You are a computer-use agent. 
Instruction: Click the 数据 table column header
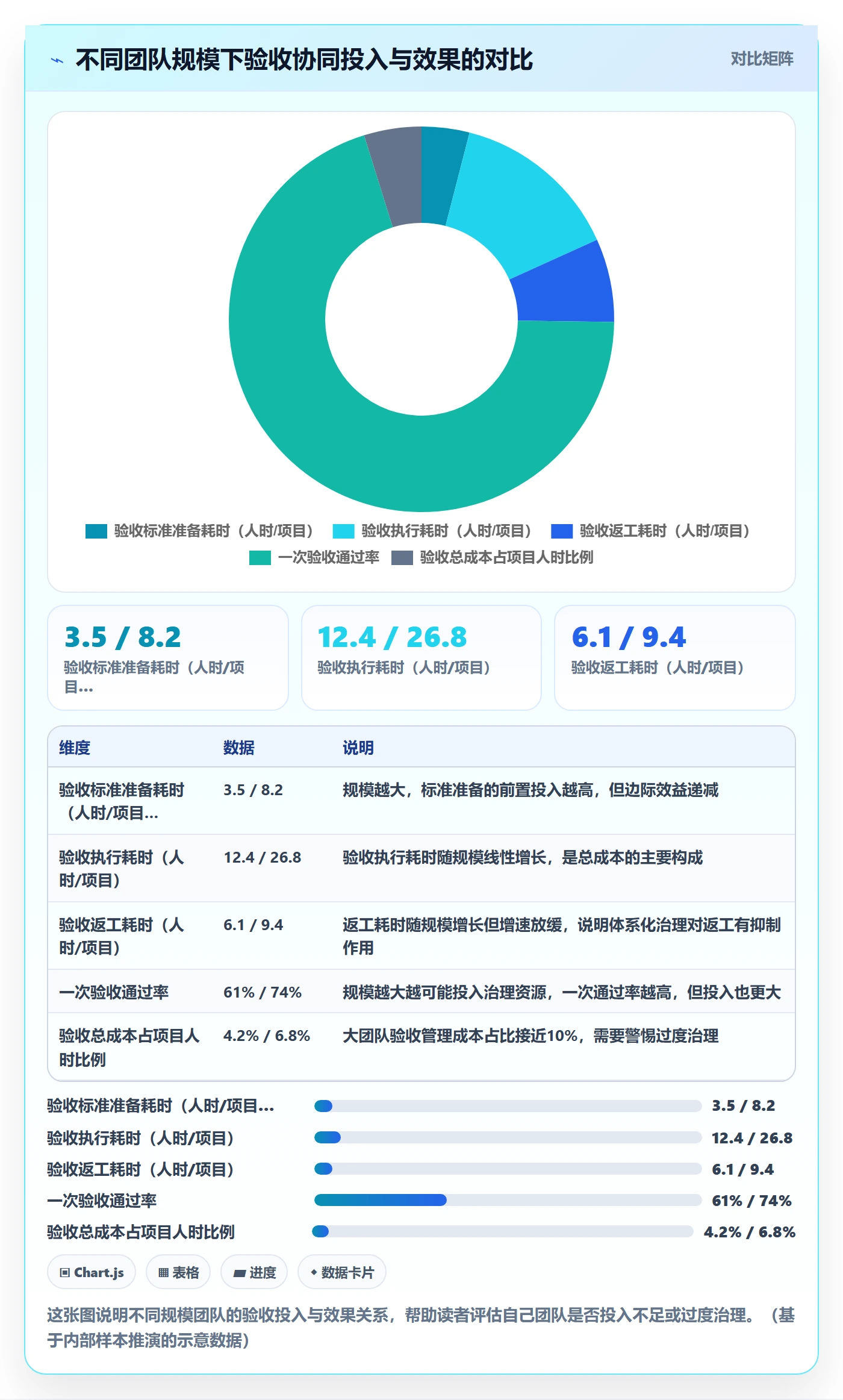coord(239,748)
